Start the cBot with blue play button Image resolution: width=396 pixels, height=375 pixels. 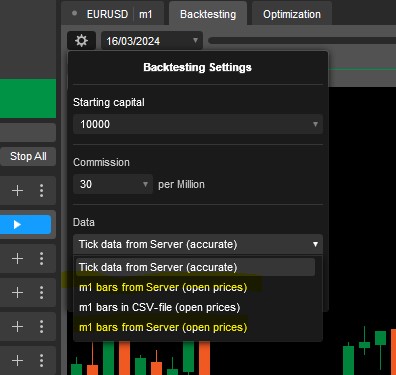25,224
